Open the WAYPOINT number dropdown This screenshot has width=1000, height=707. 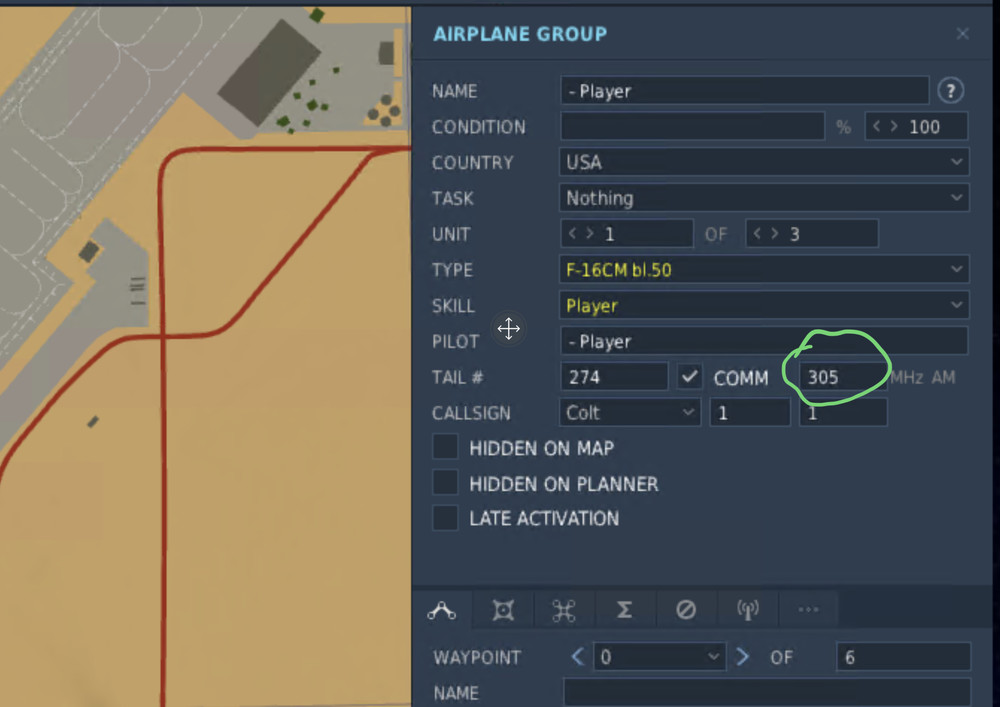click(x=659, y=657)
